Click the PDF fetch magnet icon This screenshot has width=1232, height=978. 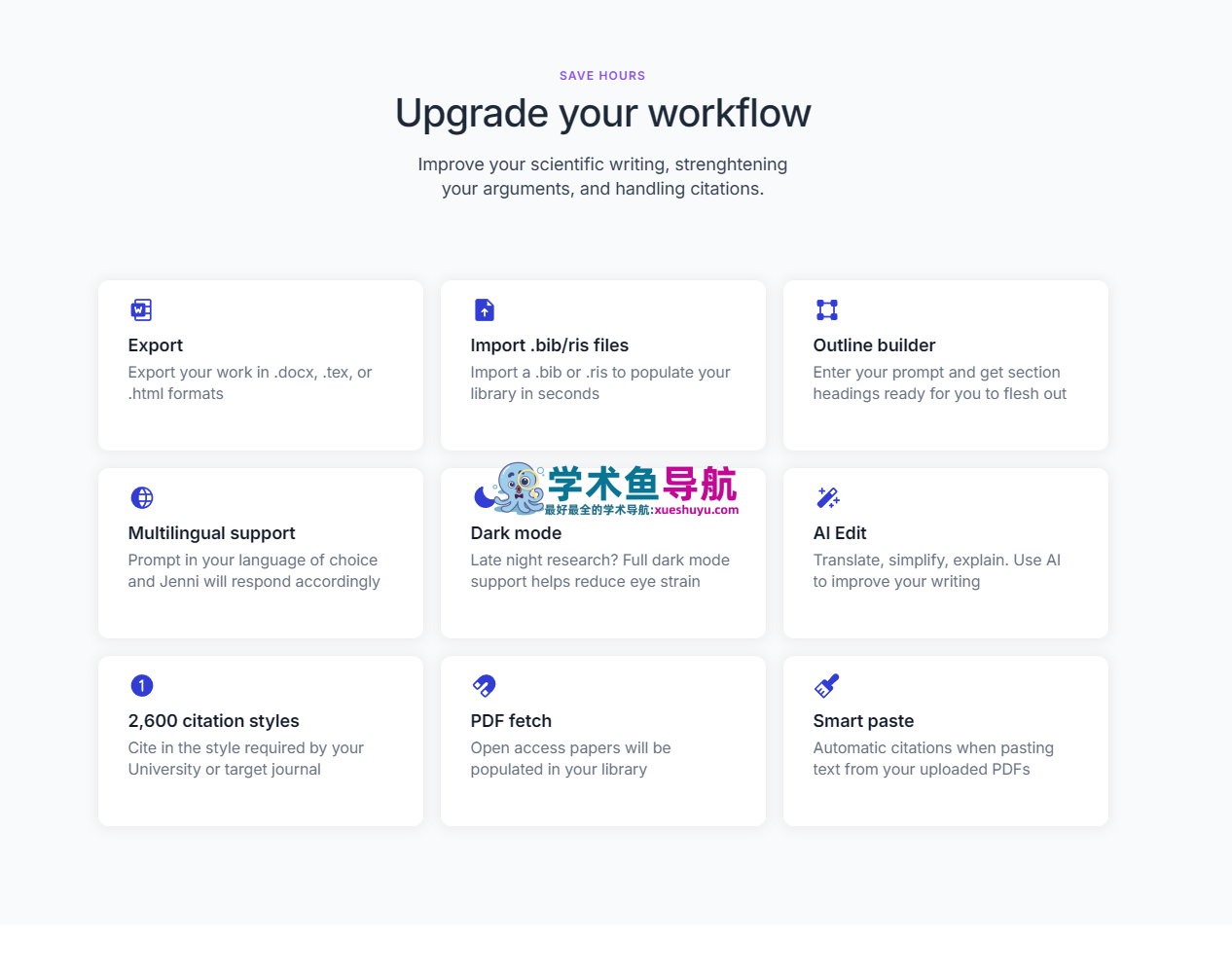[x=484, y=686]
